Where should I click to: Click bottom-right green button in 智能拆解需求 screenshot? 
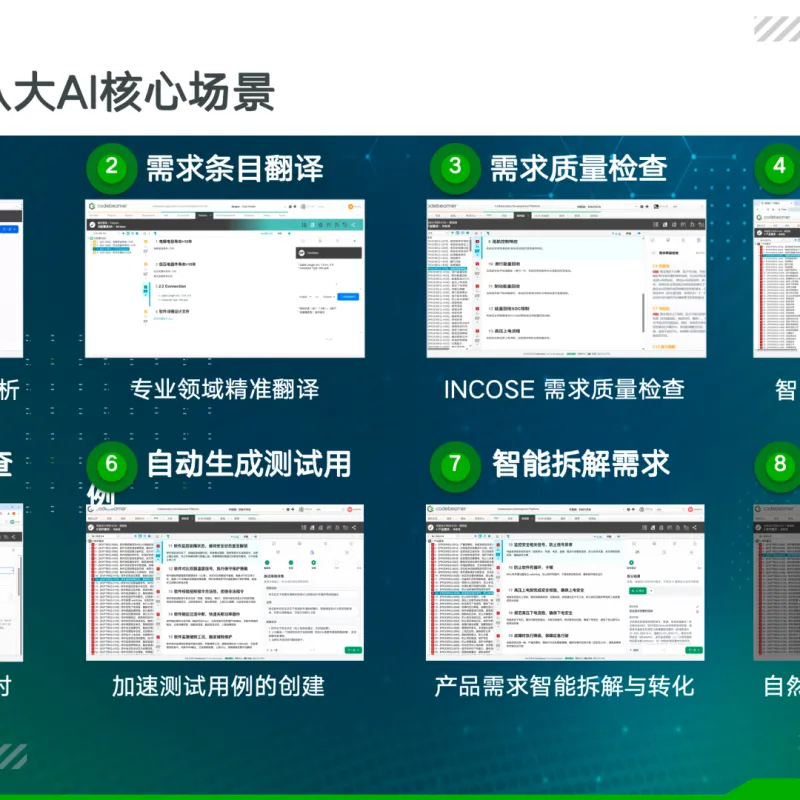(693, 650)
